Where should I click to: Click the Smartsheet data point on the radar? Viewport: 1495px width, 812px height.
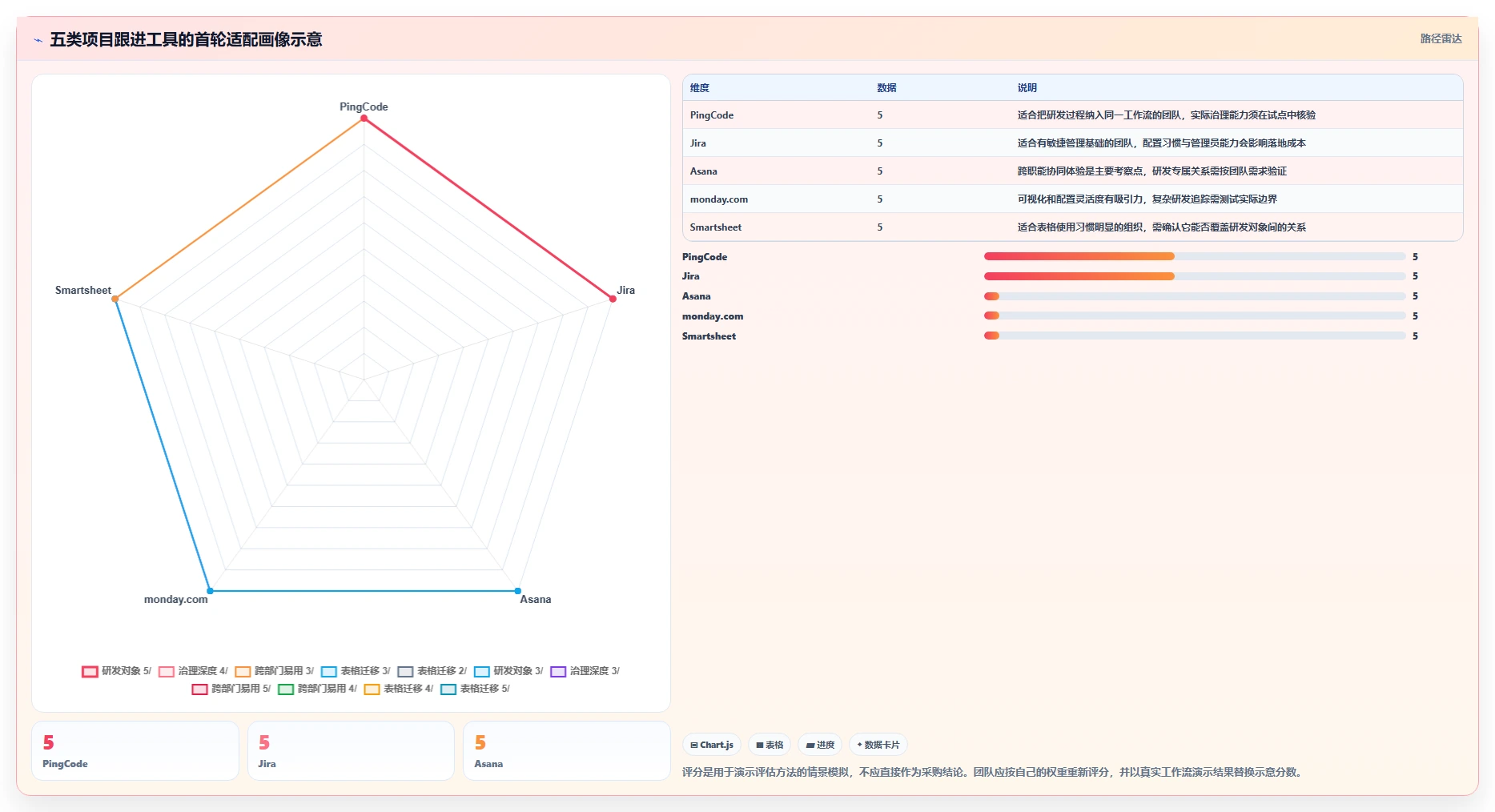115,299
